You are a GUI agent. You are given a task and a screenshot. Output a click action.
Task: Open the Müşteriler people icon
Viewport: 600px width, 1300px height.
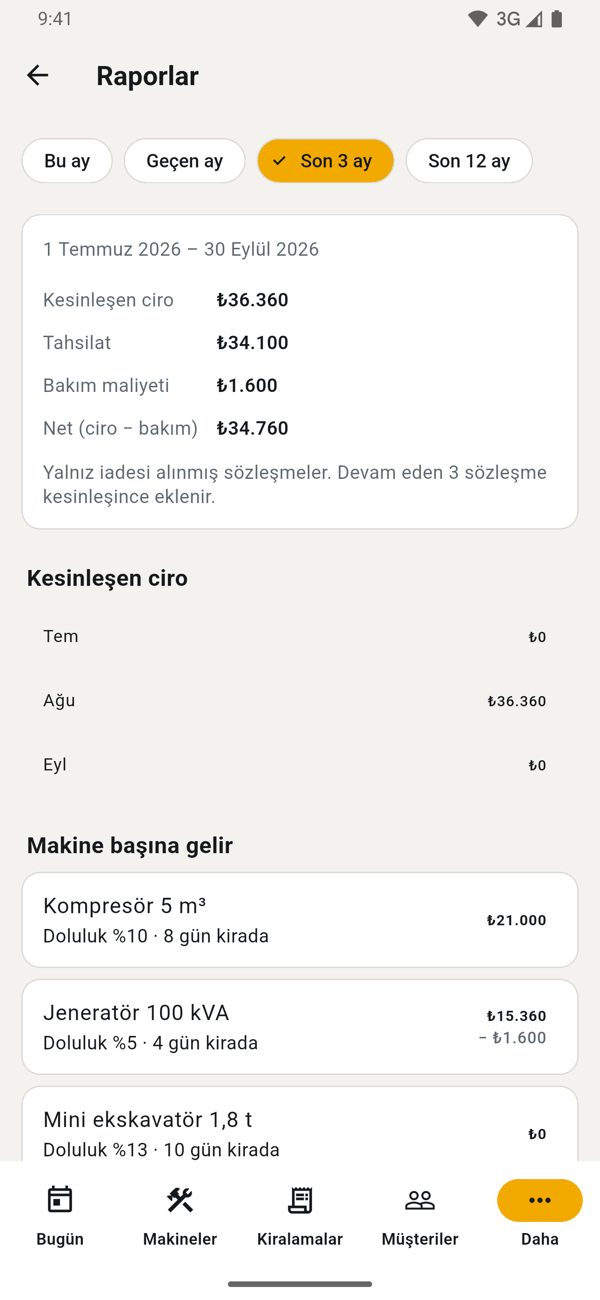click(420, 1200)
